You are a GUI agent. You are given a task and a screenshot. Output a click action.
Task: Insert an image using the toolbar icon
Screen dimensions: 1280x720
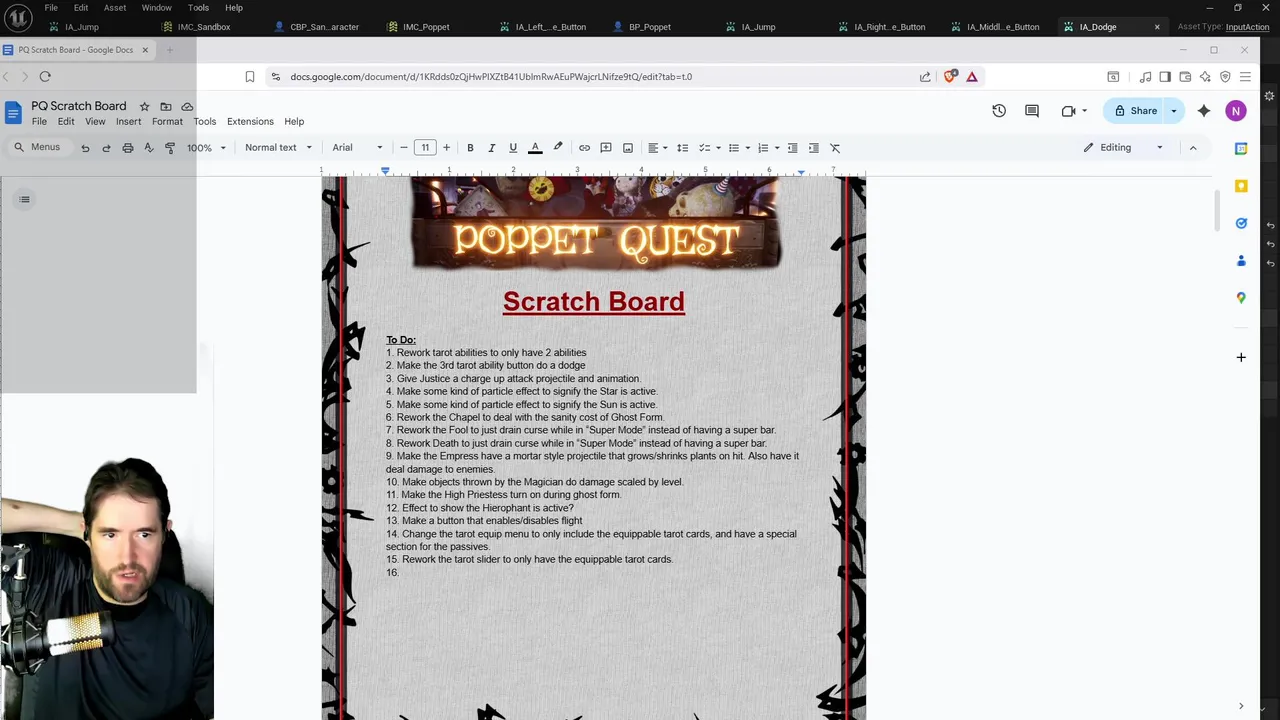coord(628,148)
